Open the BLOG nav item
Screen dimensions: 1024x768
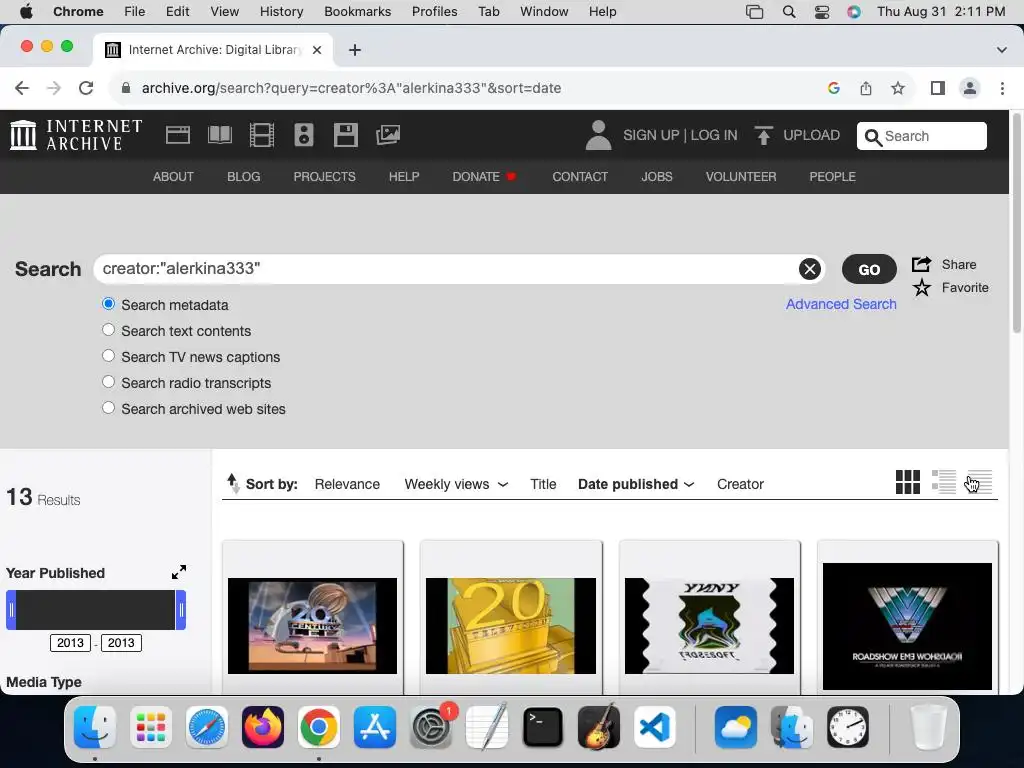(x=244, y=176)
